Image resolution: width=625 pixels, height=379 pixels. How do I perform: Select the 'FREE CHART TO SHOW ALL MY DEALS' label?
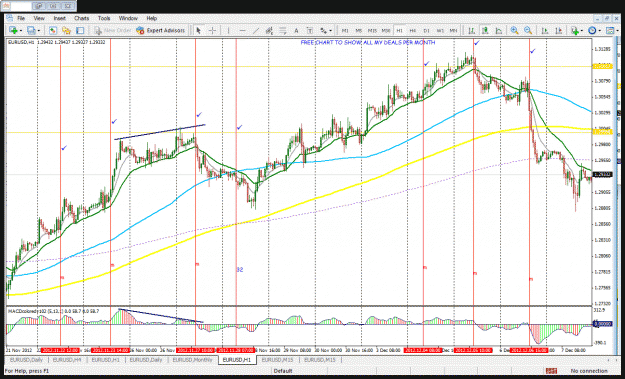coord(368,43)
